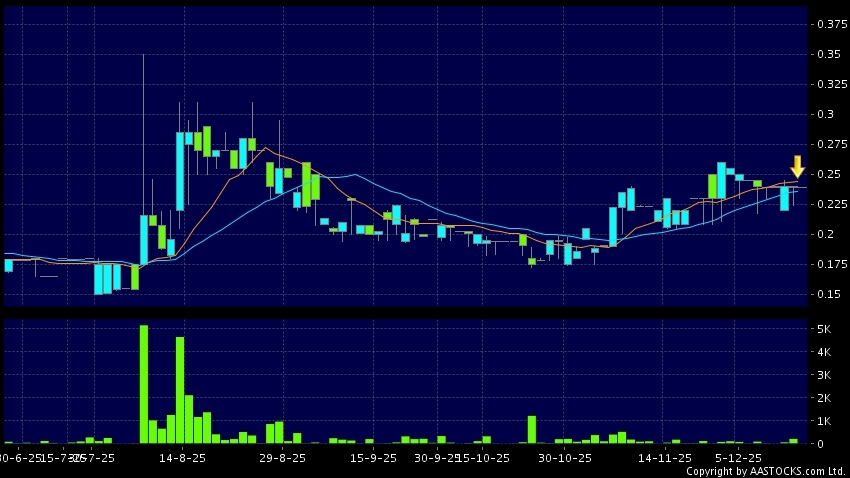Select the tallest green volume bar
Screen dimensions: 850x478
point(144,384)
